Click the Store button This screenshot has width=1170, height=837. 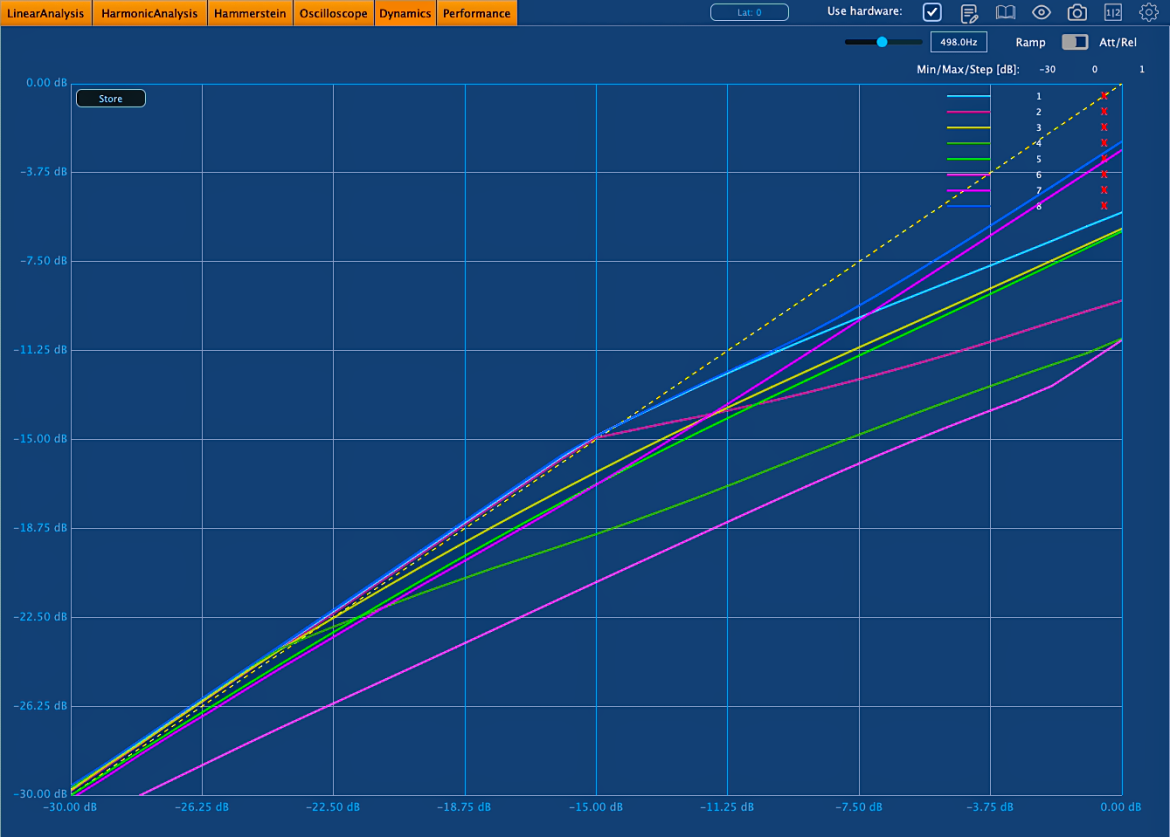tap(110, 98)
